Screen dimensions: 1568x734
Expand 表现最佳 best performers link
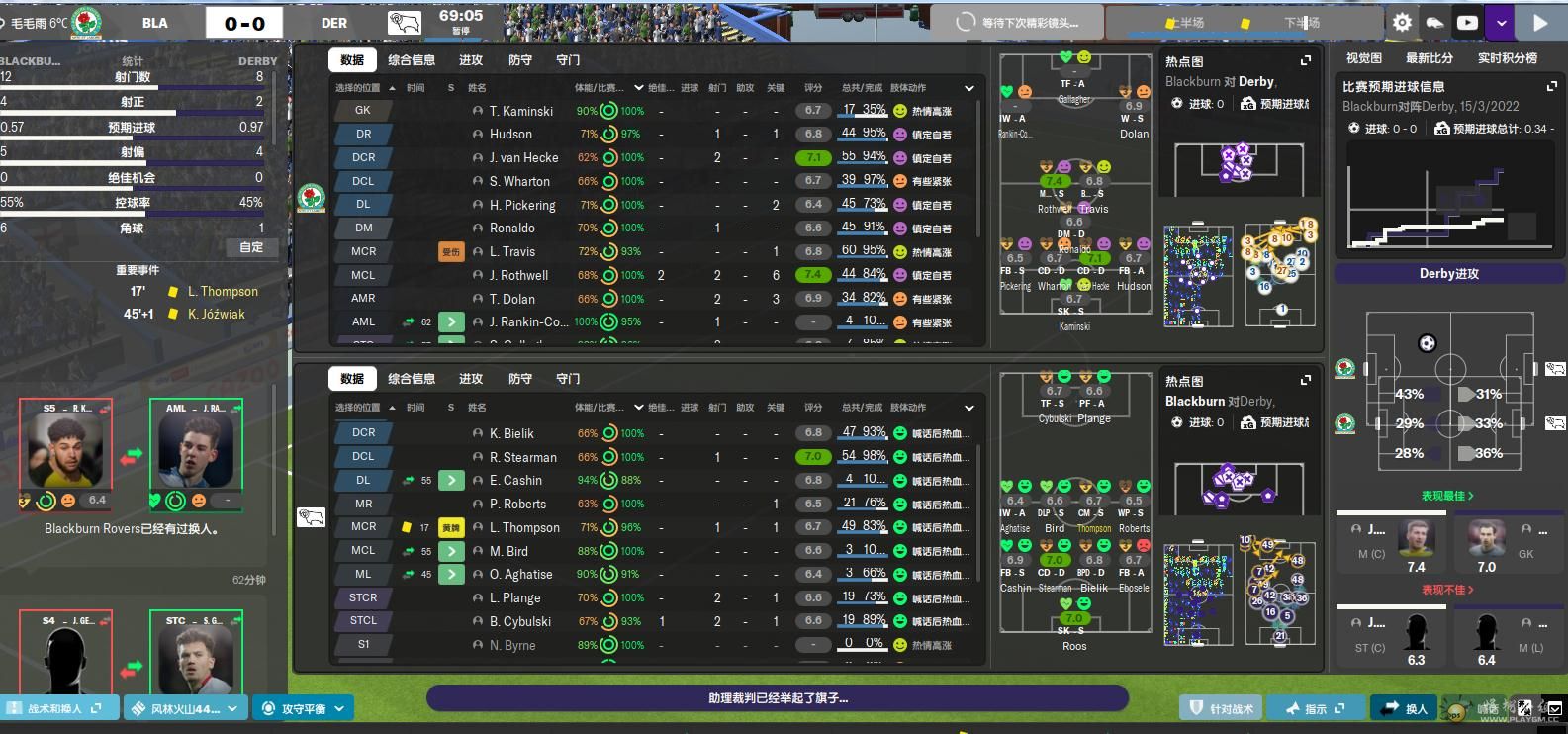point(1447,496)
